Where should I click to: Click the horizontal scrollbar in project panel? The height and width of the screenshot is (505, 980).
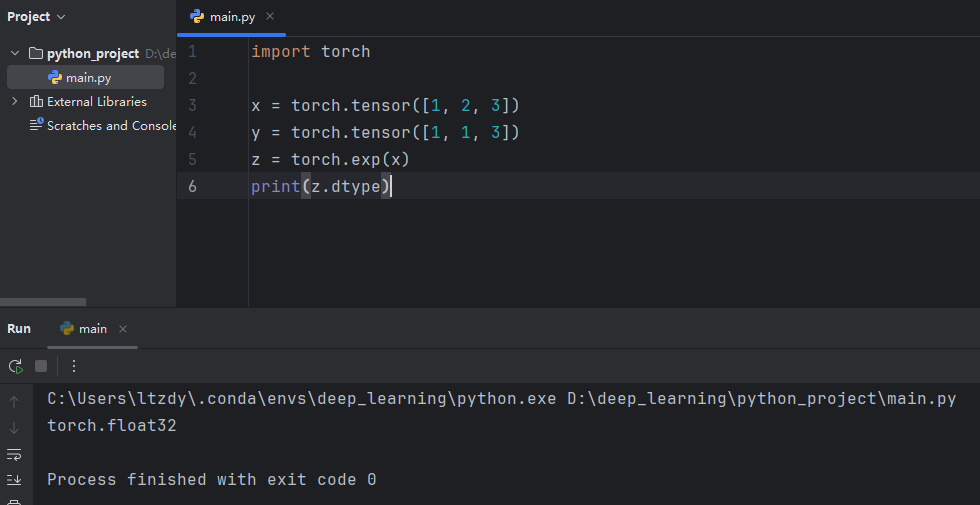(x=42, y=302)
